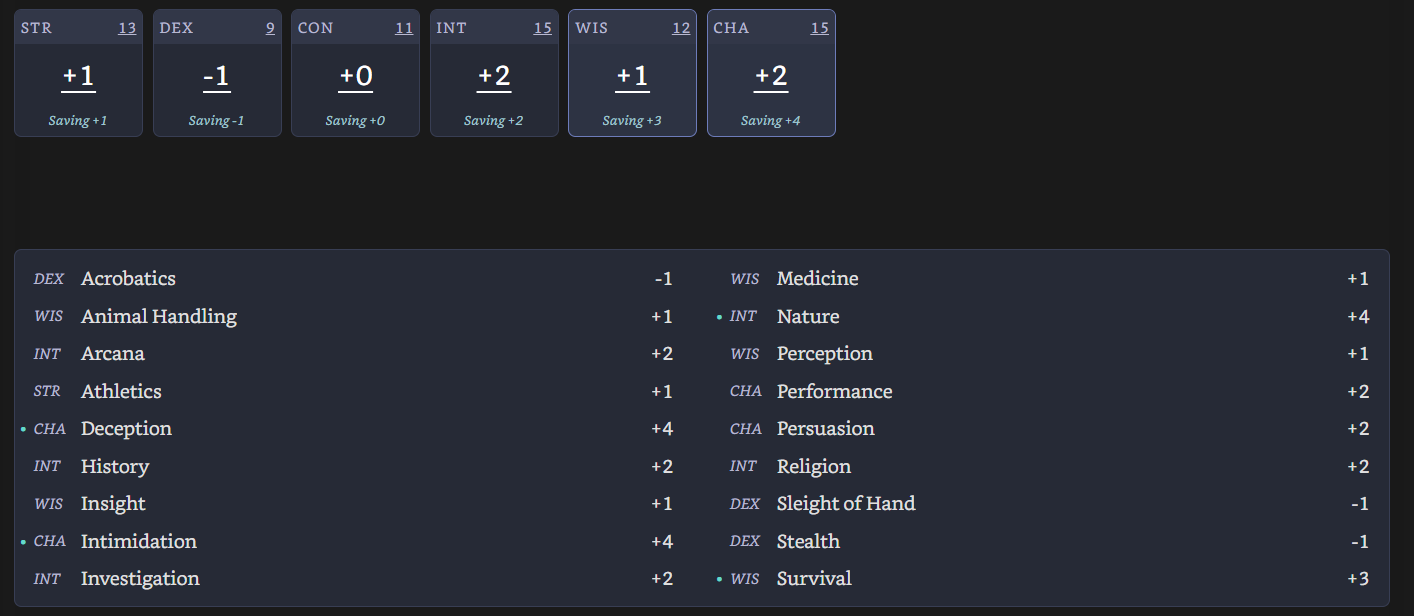This screenshot has height=616, width=1414.
Task: Roll the CHA +2 modifier
Action: (x=771, y=76)
